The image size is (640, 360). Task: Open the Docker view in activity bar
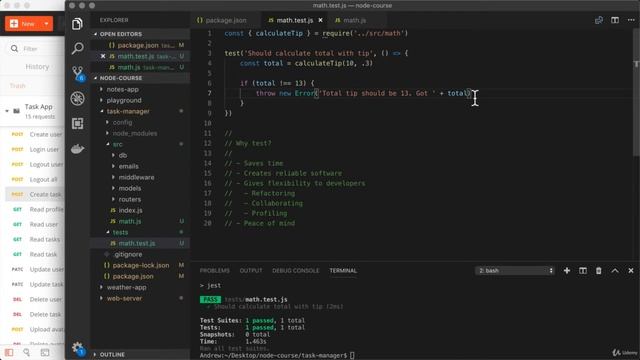coord(77,149)
